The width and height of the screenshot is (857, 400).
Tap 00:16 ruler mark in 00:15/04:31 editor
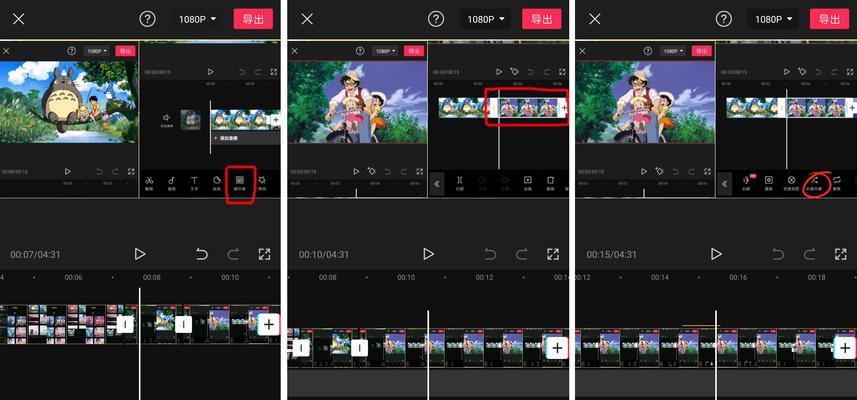point(738,278)
